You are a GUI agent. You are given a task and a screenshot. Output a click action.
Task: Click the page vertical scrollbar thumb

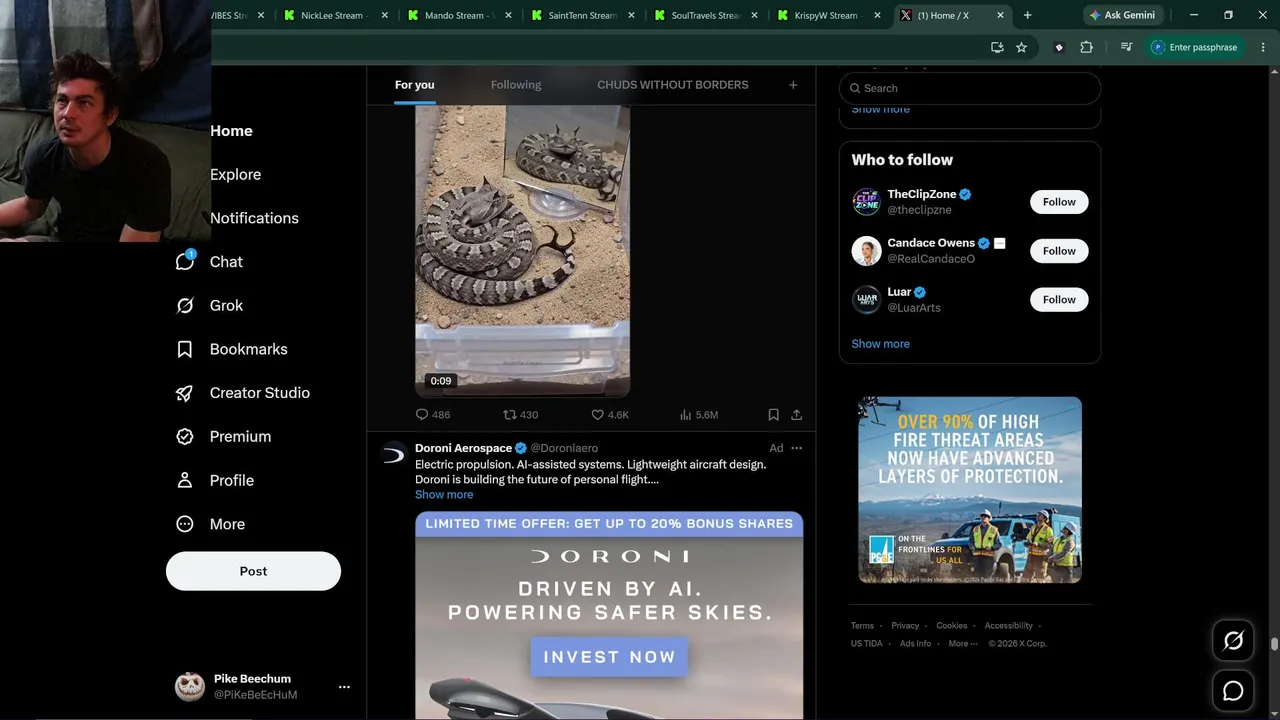pyautogui.click(x=1274, y=645)
